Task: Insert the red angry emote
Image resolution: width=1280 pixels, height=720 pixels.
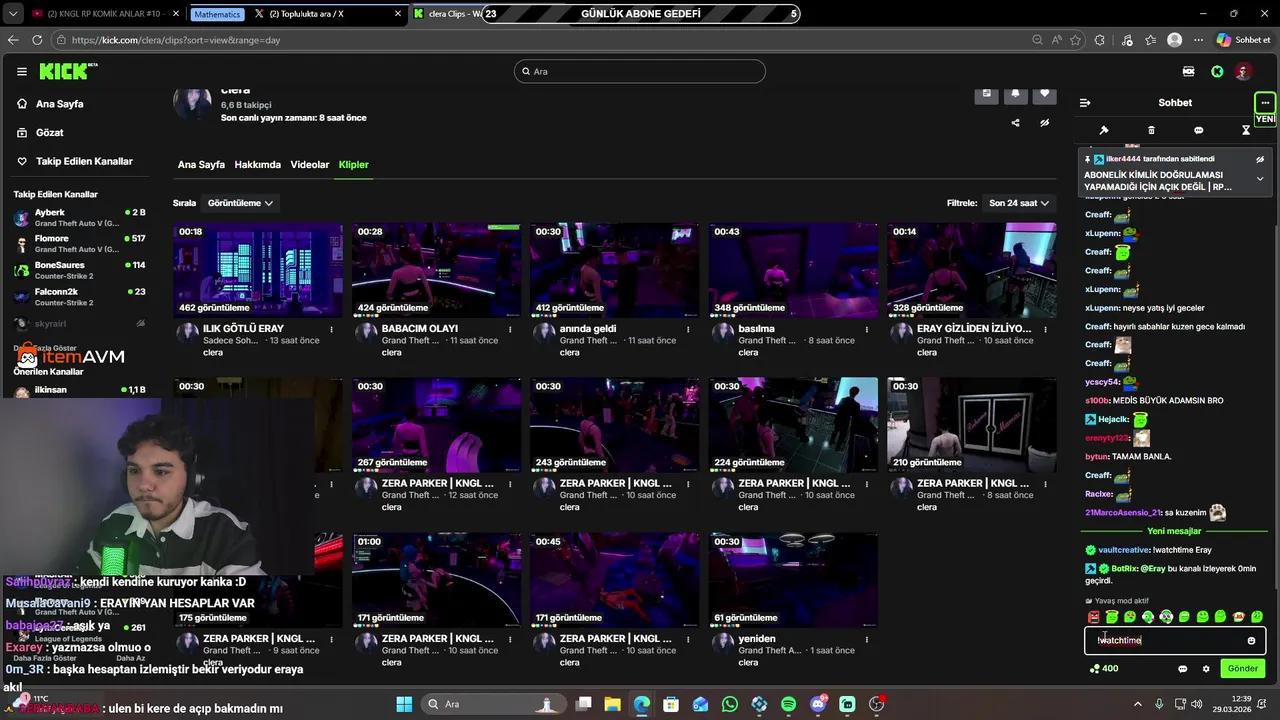Action: tap(1093, 617)
